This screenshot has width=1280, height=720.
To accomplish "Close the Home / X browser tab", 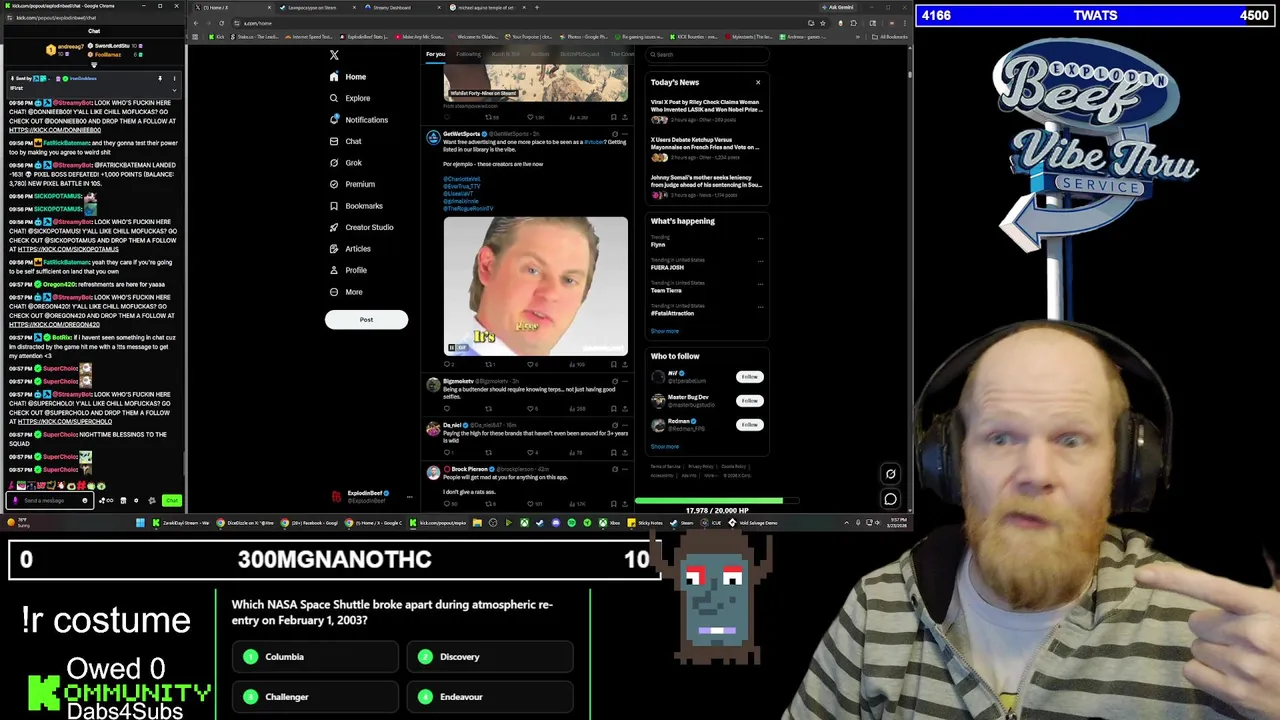I will pyautogui.click(x=269, y=8).
